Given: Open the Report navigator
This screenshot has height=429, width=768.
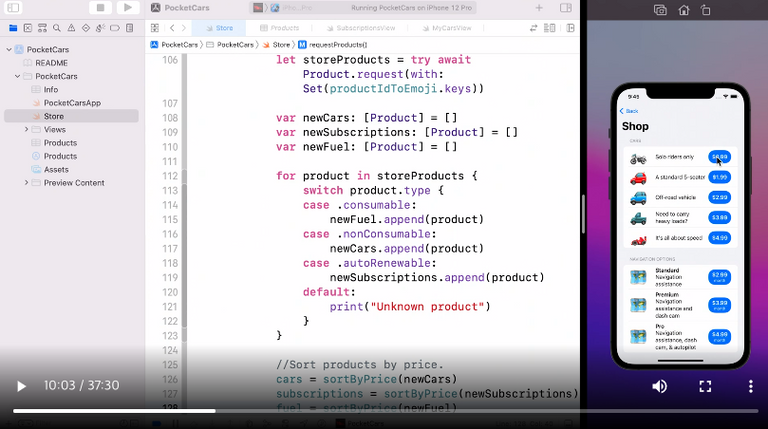Looking at the screenshot, I should coord(130,28).
